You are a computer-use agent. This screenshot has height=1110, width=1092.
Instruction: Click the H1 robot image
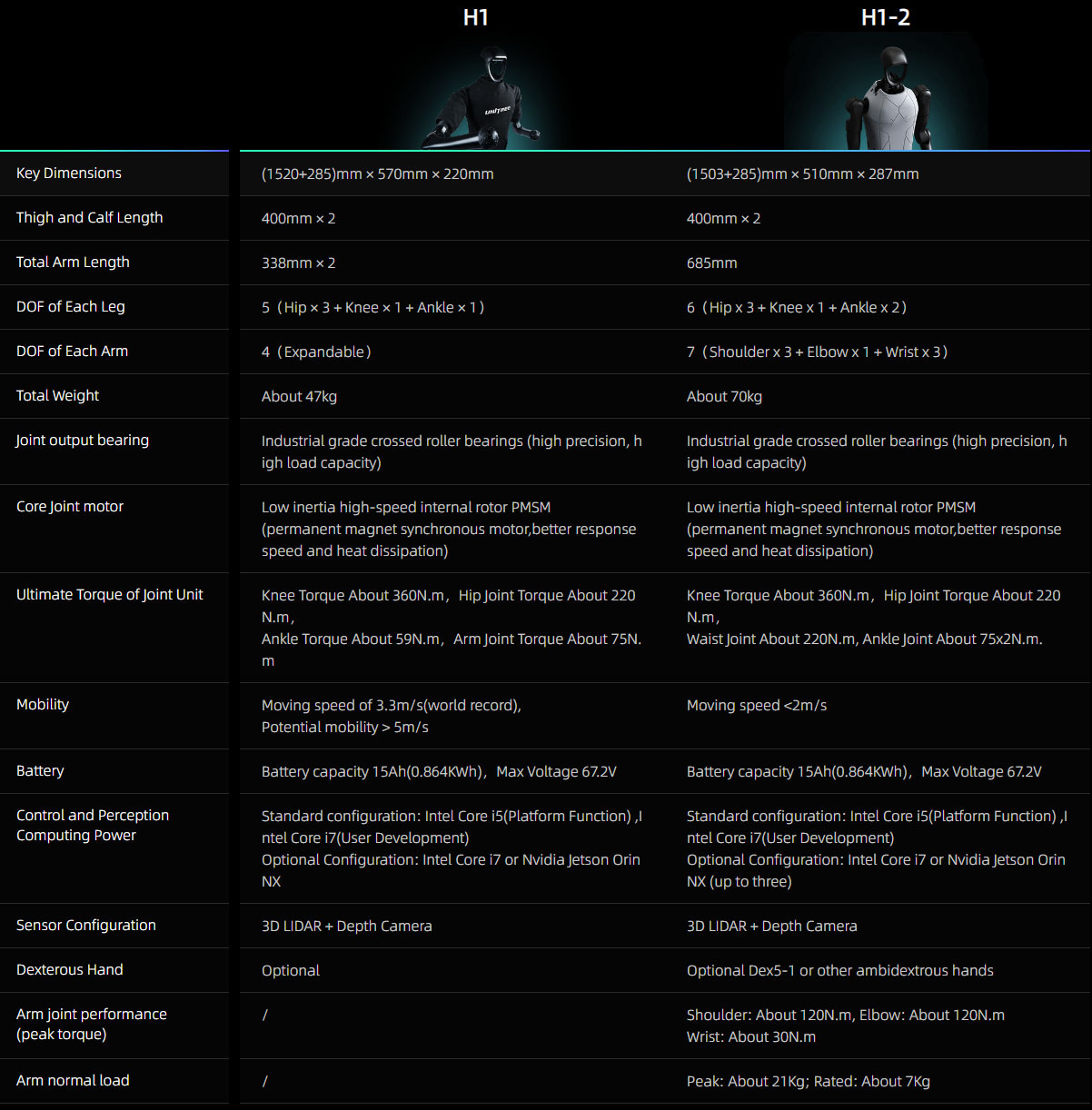coord(482,98)
